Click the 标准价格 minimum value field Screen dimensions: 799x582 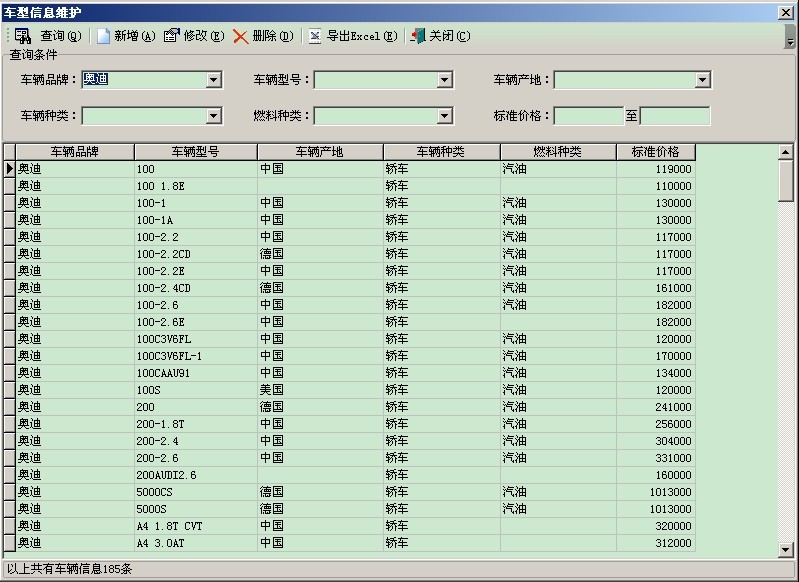[x=589, y=116]
